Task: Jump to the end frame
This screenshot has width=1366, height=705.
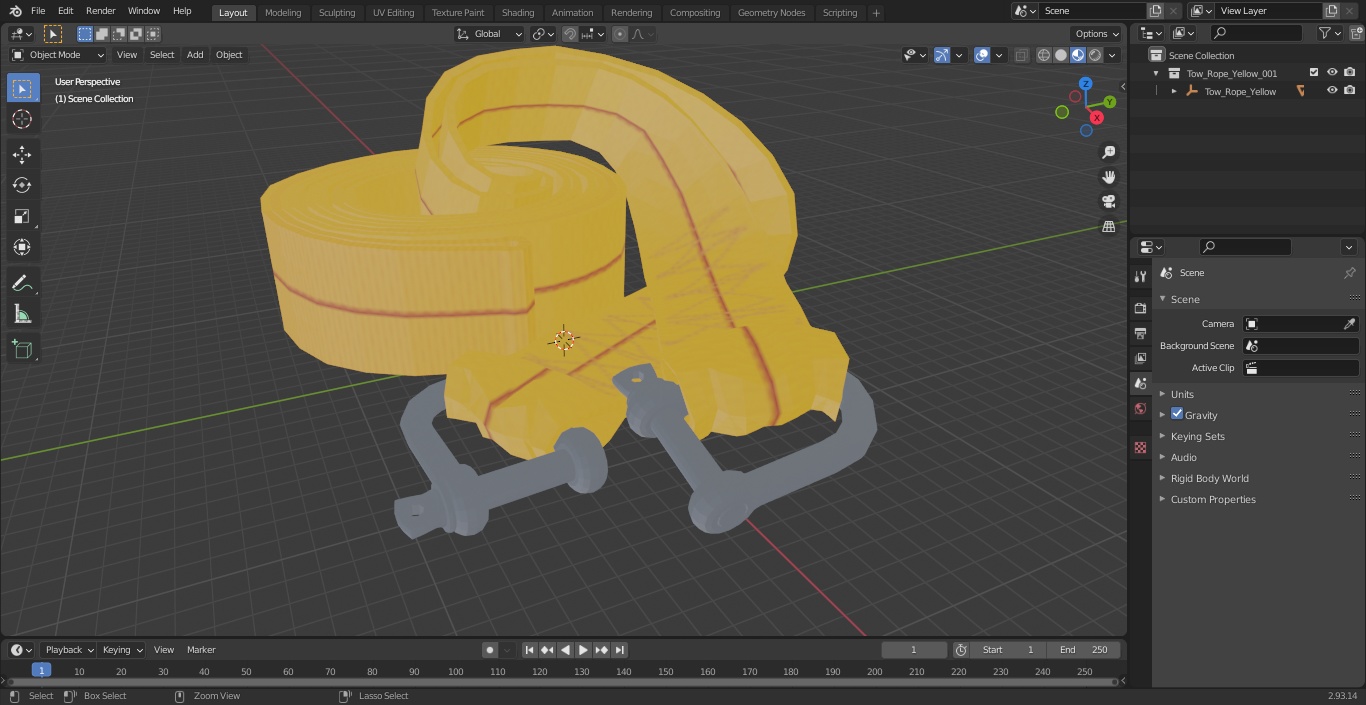Action: click(x=620, y=650)
